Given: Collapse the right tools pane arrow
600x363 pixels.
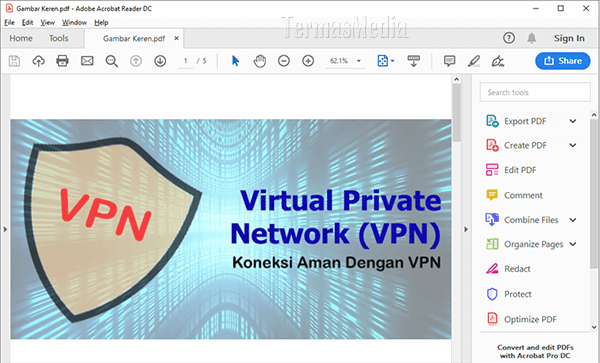Looking at the screenshot, I should (x=466, y=230).
